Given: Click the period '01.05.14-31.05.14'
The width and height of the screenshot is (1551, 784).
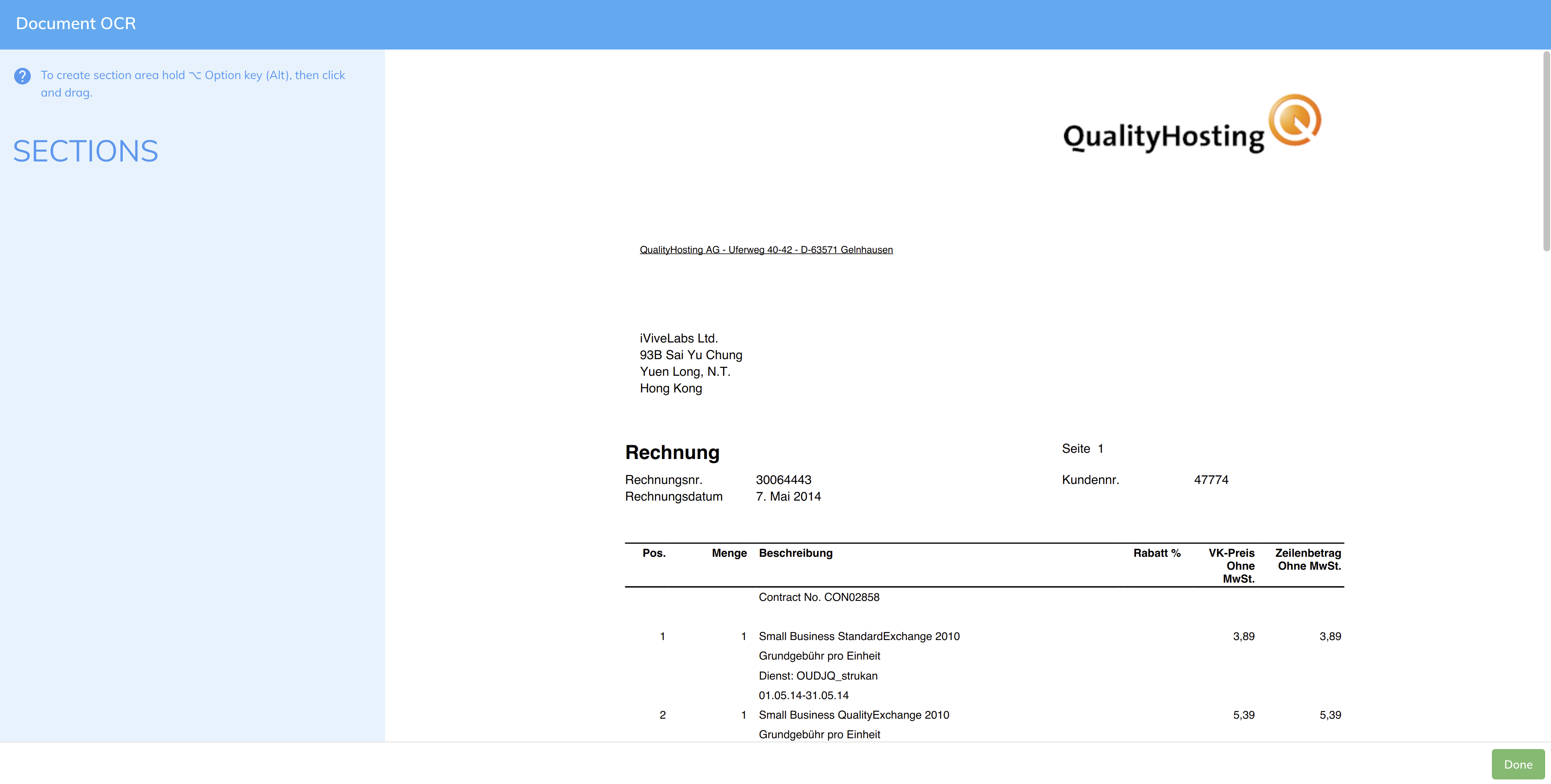Looking at the screenshot, I should pyautogui.click(x=804, y=695).
